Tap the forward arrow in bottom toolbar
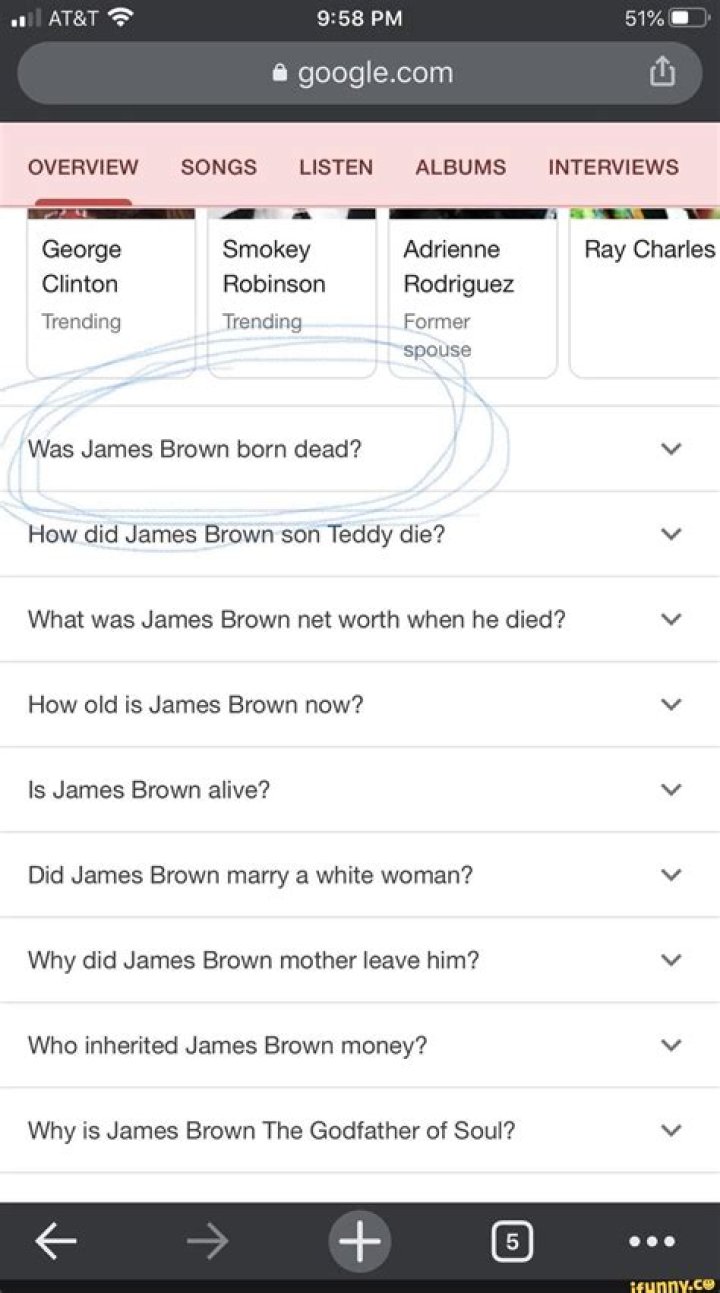The height and width of the screenshot is (1293, 720). (x=207, y=1242)
